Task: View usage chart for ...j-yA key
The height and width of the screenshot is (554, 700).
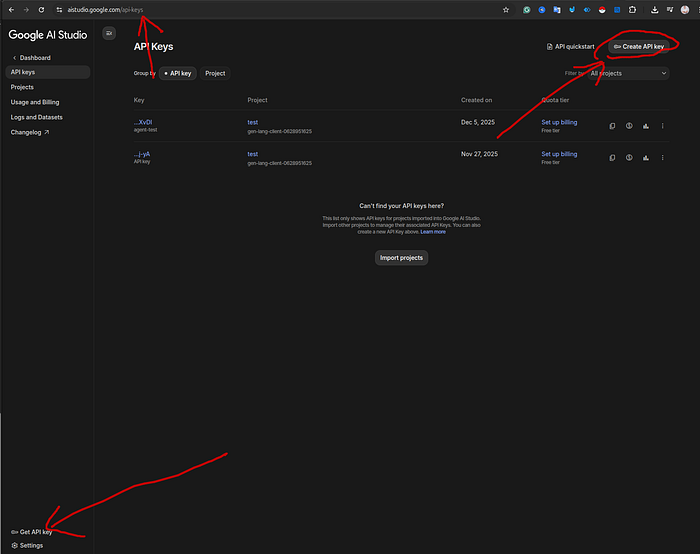Action: [x=646, y=157]
